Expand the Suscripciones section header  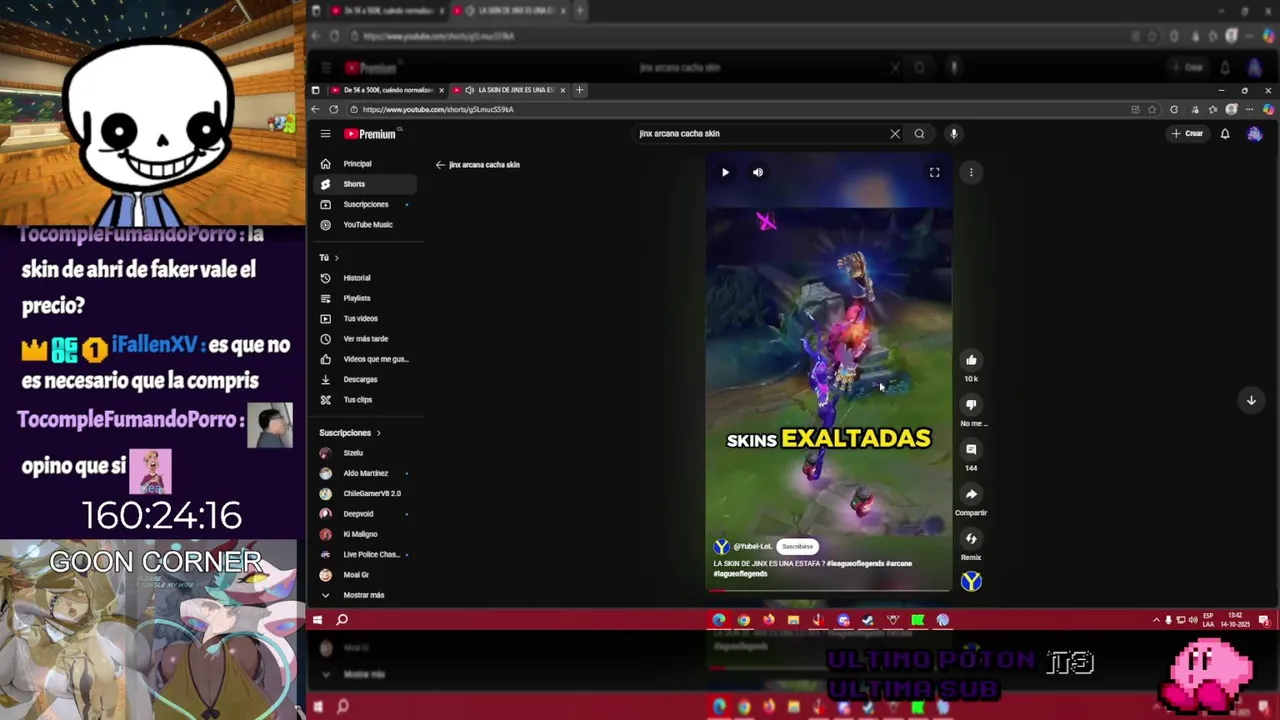350,433
